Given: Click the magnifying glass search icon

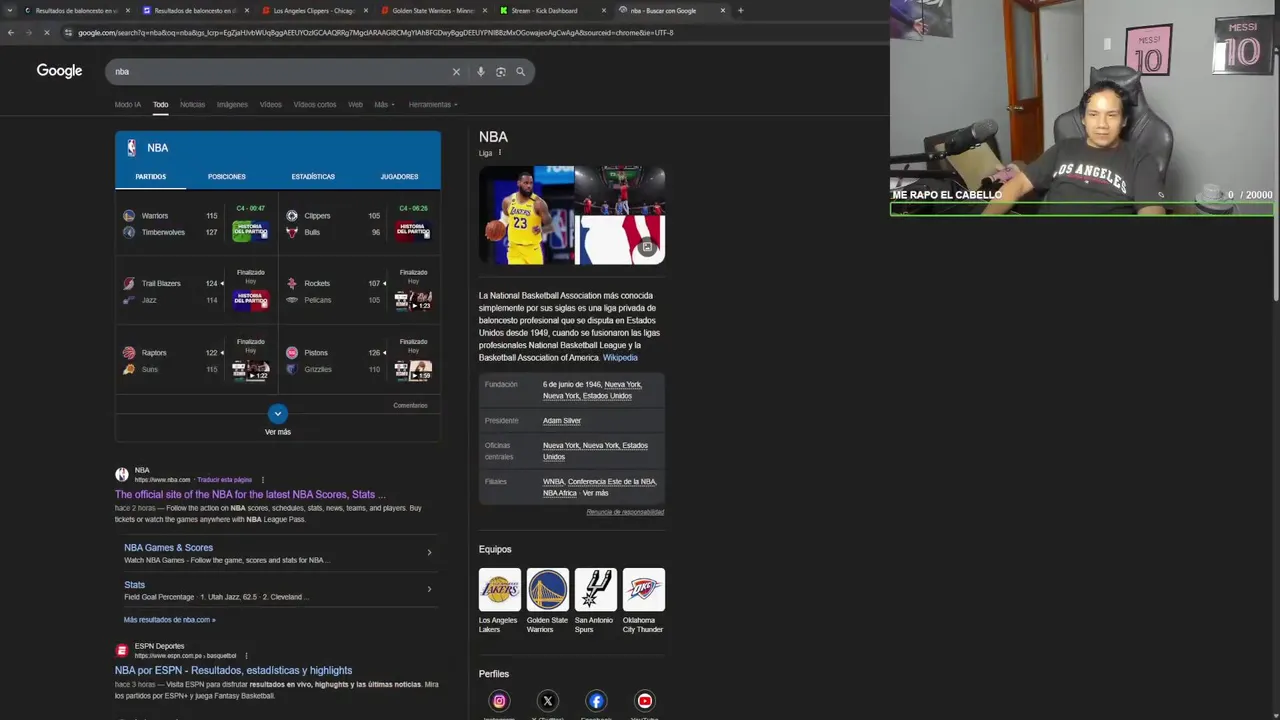Looking at the screenshot, I should (520, 72).
